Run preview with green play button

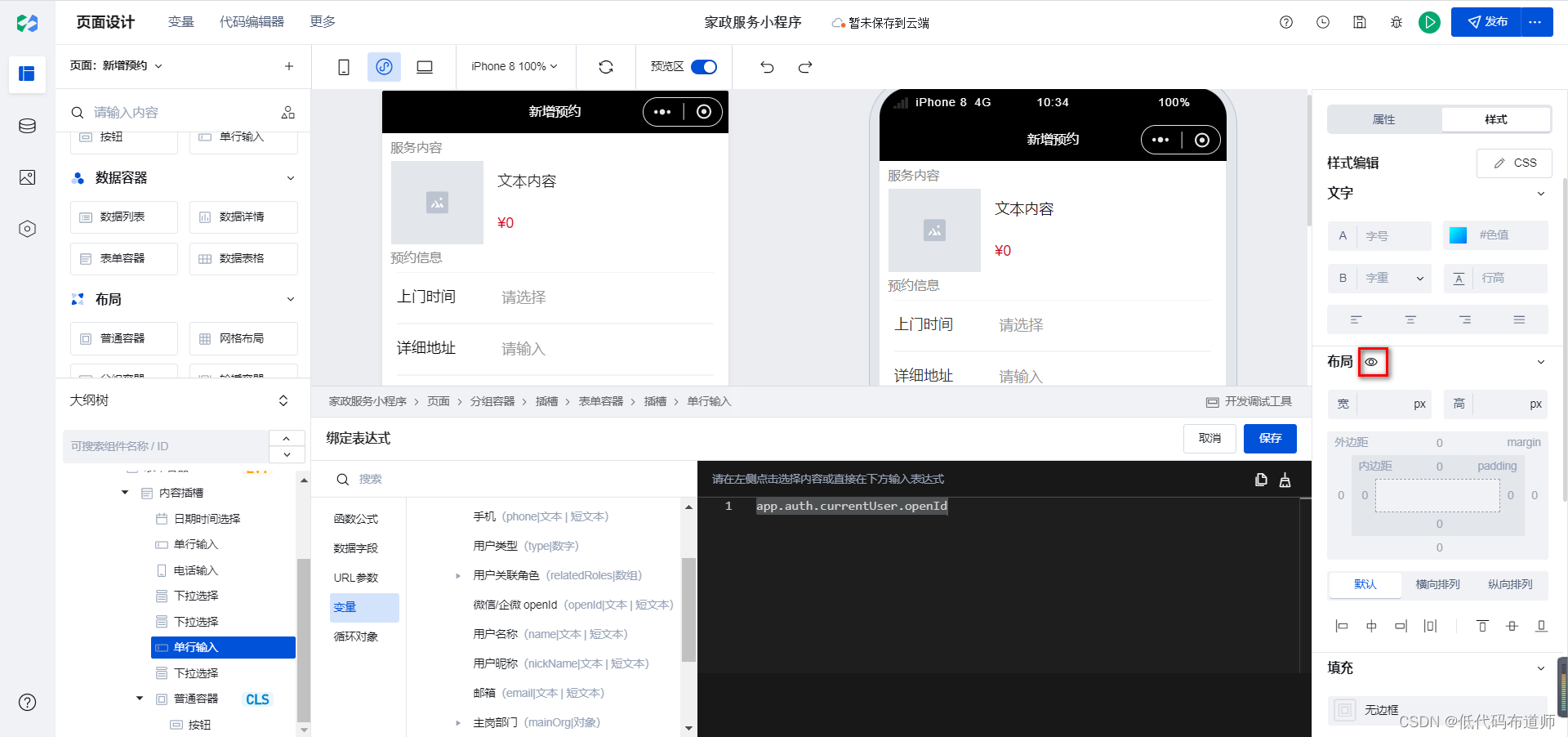point(1429,22)
